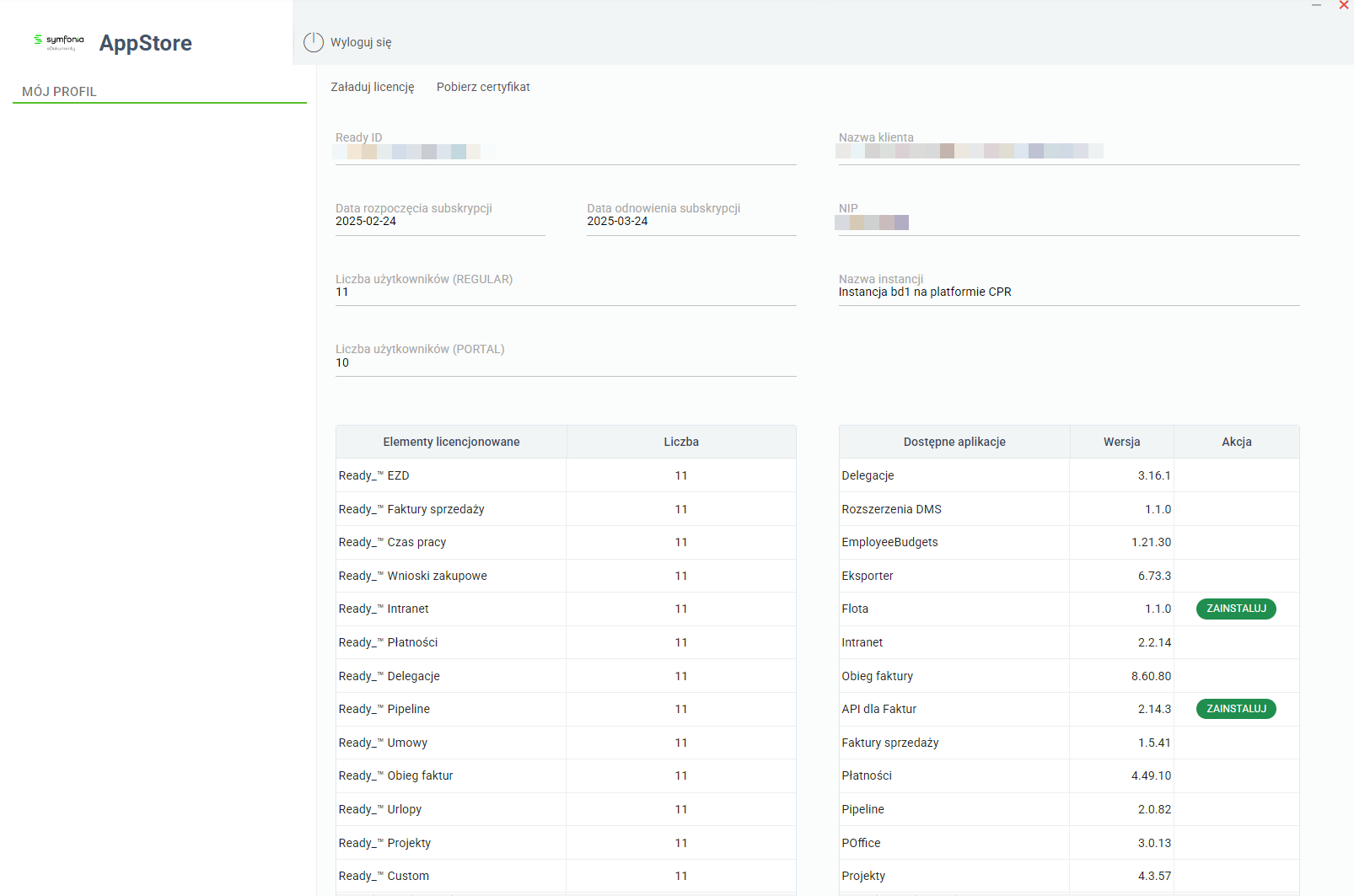This screenshot has height=896, width=1354.
Task: Select the Ready_ Faktury sprzedaży license row
Action: pyautogui.click(x=566, y=509)
